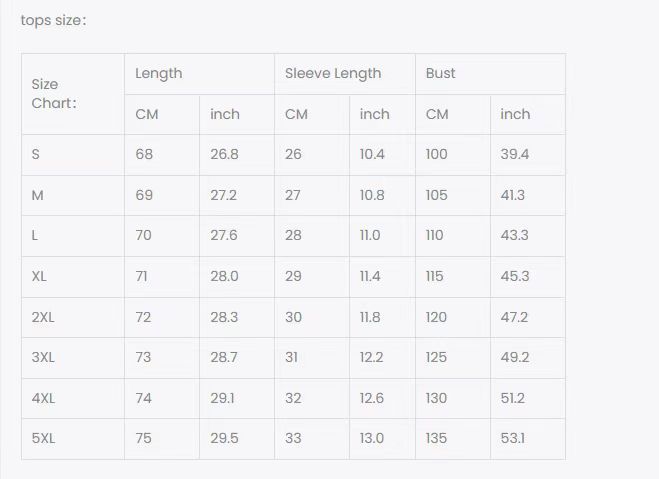659x479 pixels.
Task: Click the 10.8 sleeve length inch value
Action: [x=372, y=195]
